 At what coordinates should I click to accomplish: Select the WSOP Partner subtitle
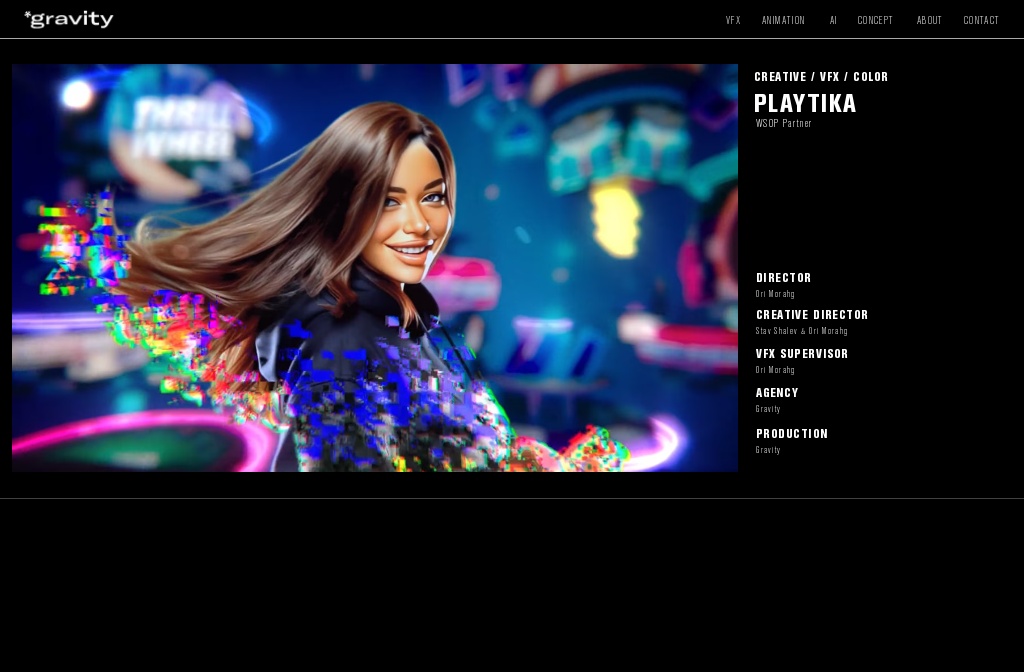click(x=783, y=123)
